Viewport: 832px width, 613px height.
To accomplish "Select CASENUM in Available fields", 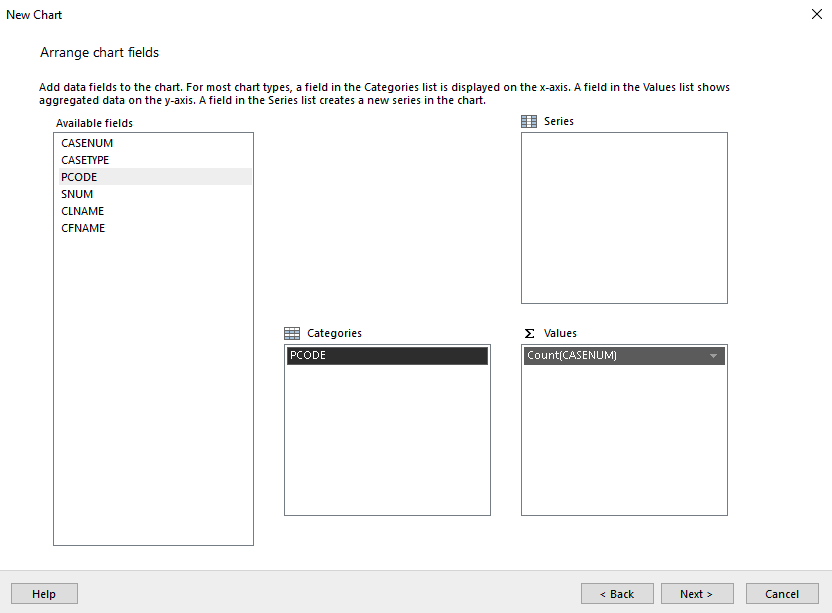I will (x=87, y=143).
